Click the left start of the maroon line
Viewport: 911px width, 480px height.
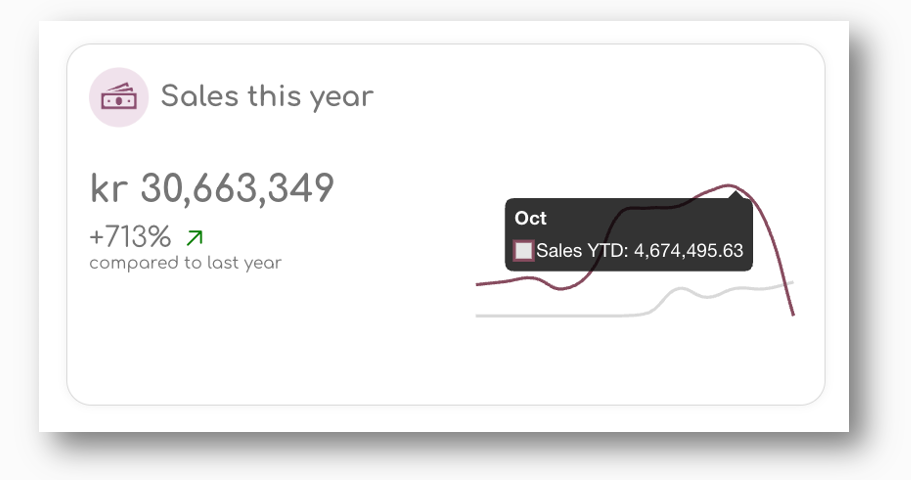point(478,284)
